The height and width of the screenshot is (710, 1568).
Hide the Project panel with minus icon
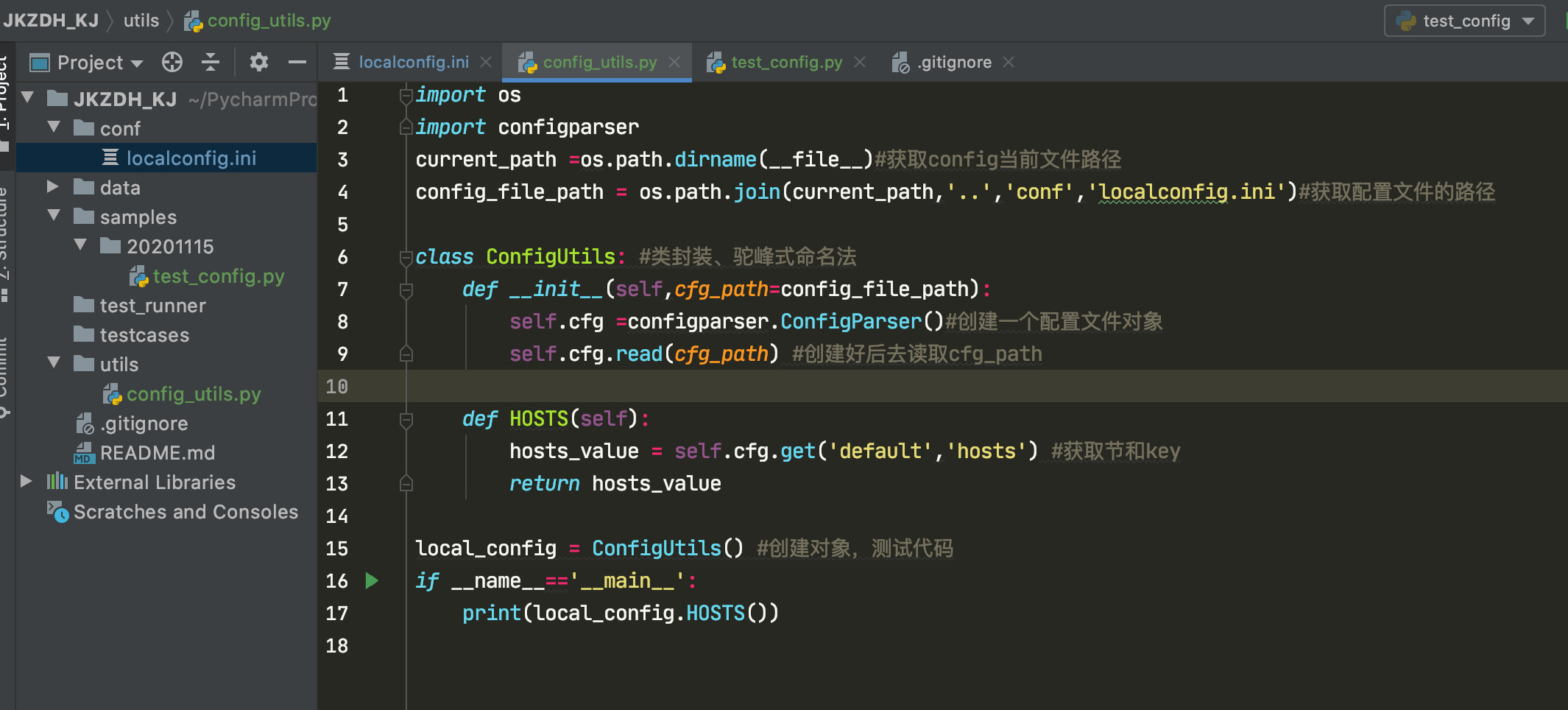coord(297,63)
